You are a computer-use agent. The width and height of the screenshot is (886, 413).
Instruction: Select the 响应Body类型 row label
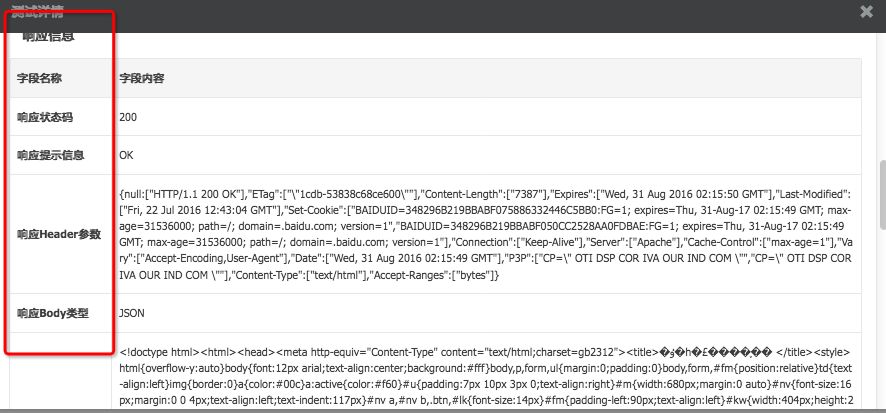click(53, 313)
